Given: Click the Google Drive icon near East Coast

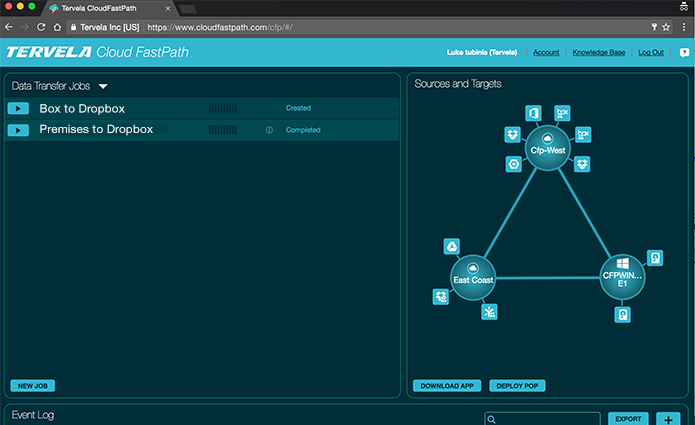Looking at the screenshot, I should tap(452, 247).
